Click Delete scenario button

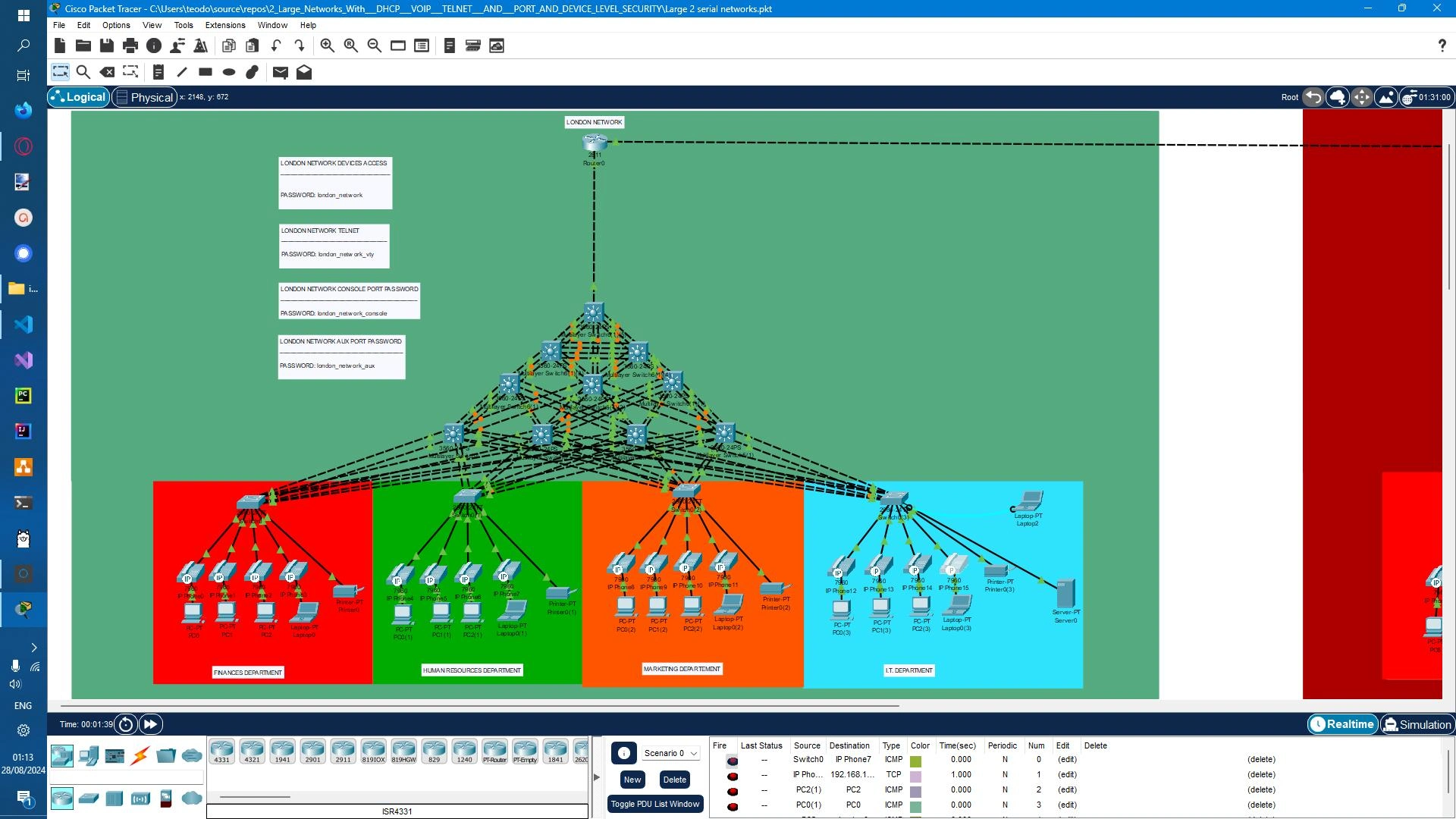(x=674, y=780)
